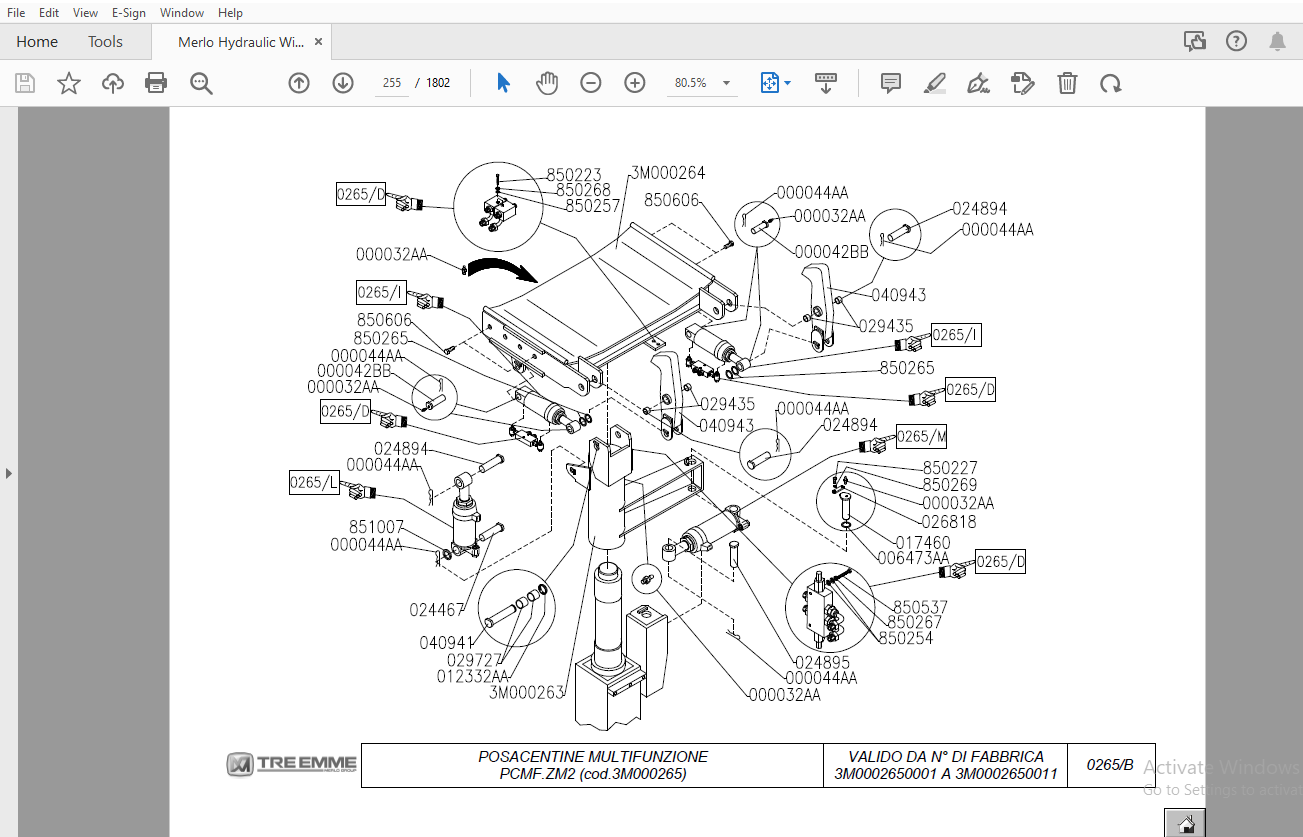Click the POSACENTINE MULTIFUNZIONE title text

pos(593,757)
